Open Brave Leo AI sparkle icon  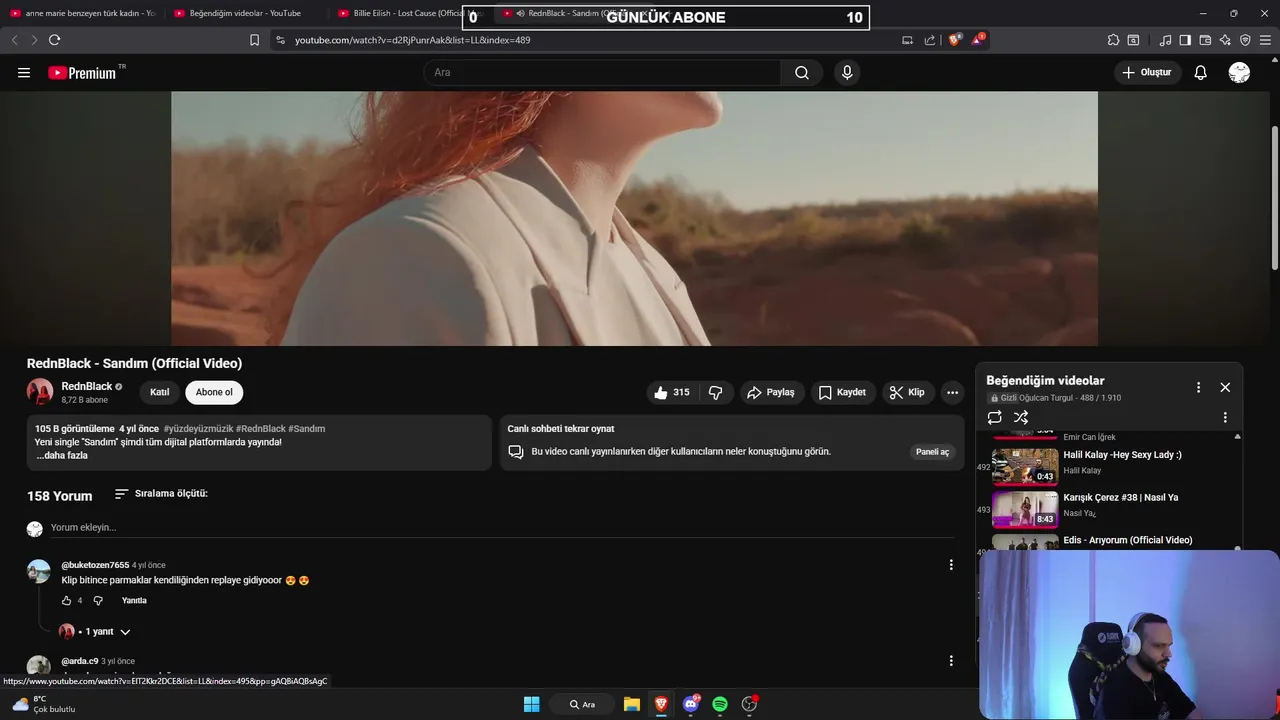[x=1225, y=40]
